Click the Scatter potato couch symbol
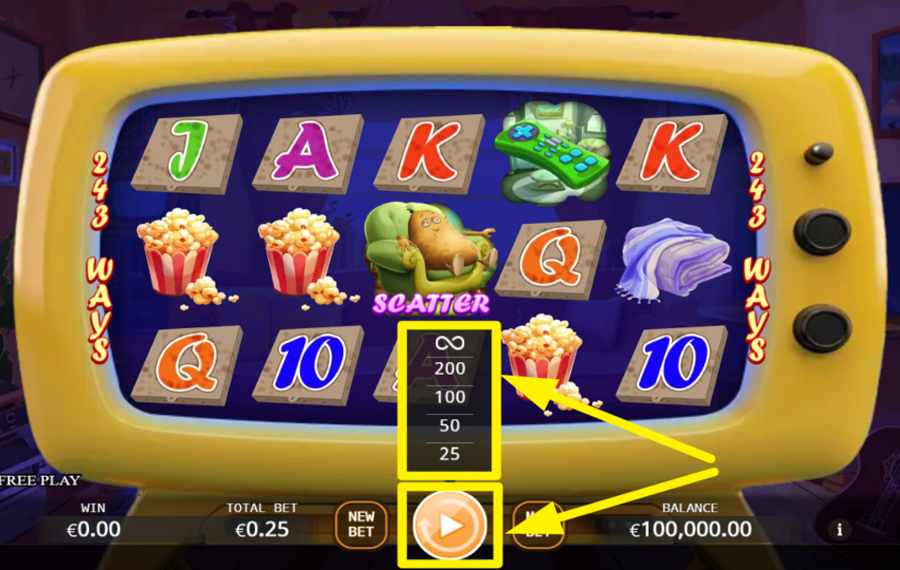The height and width of the screenshot is (570, 900). tap(430, 258)
